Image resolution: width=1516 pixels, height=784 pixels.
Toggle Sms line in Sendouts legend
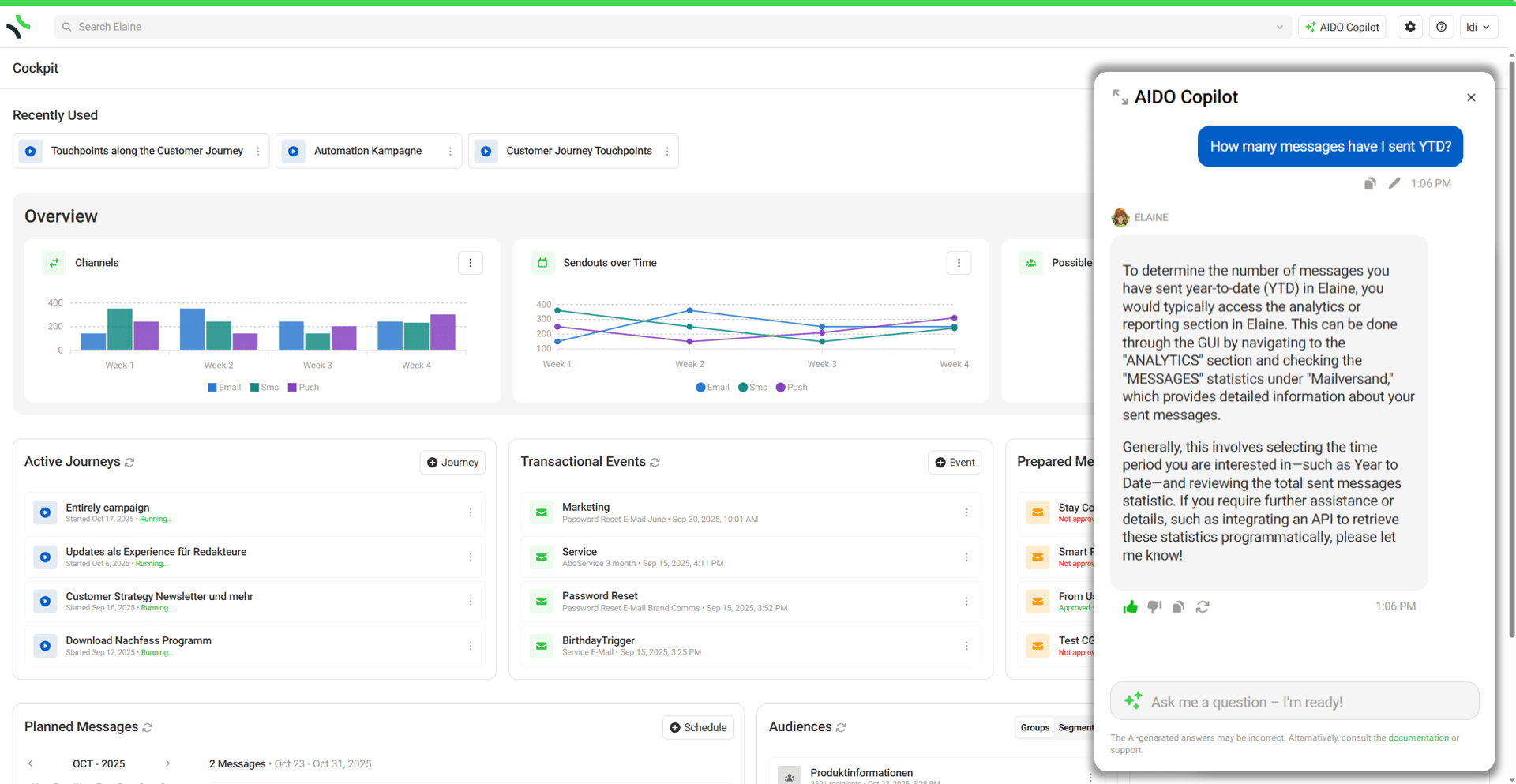(753, 388)
